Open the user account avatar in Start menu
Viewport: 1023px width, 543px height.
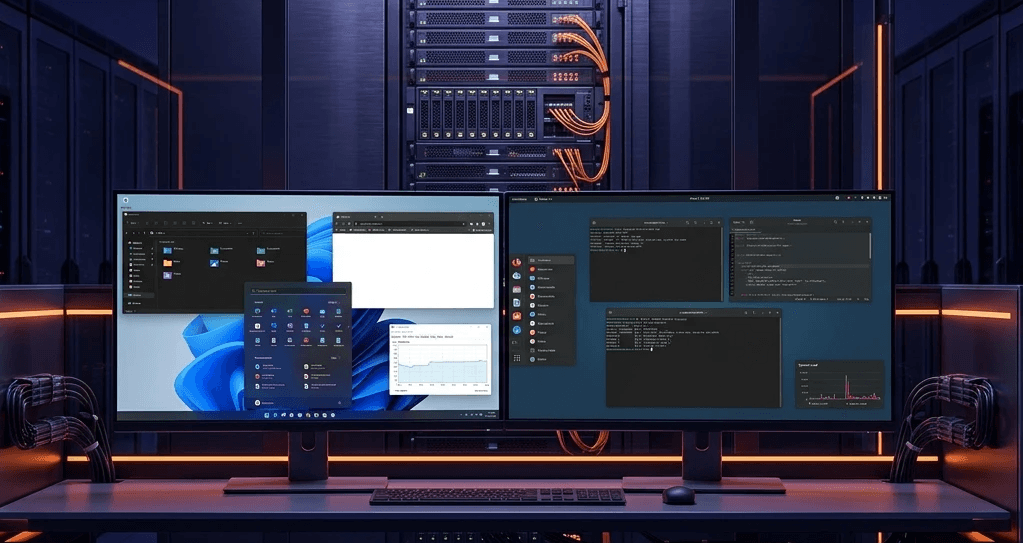[258, 403]
